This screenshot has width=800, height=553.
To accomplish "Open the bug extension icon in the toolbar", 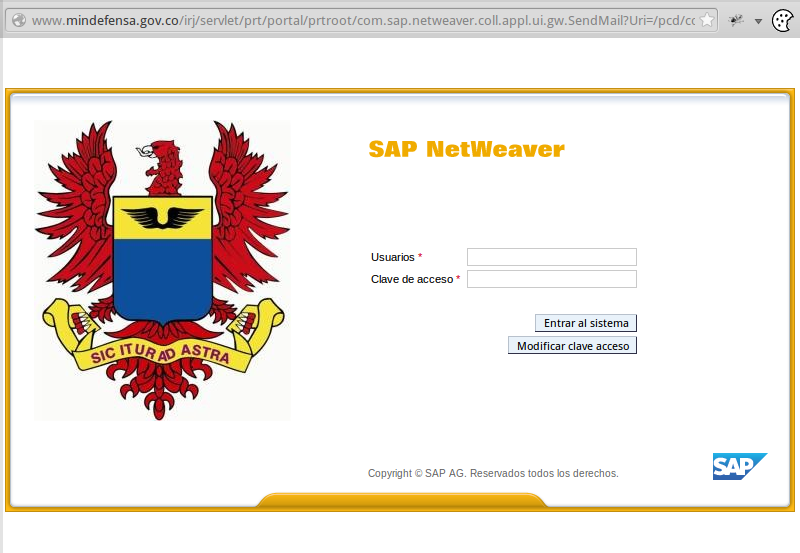I will click(x=736, y=20).
